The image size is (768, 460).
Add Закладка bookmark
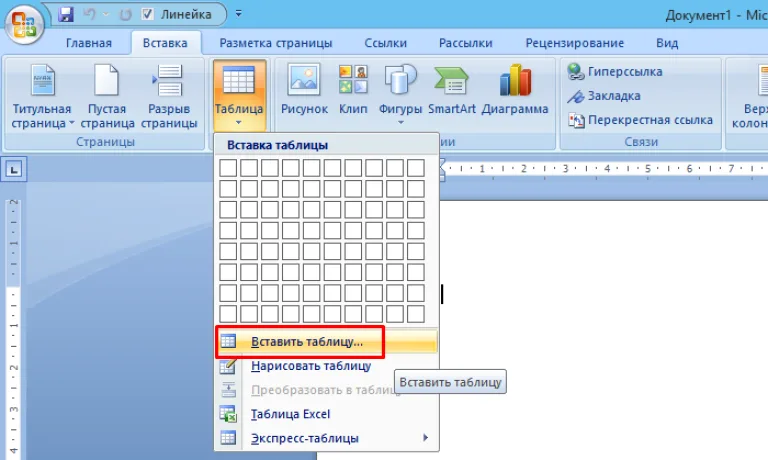point(603,96)
